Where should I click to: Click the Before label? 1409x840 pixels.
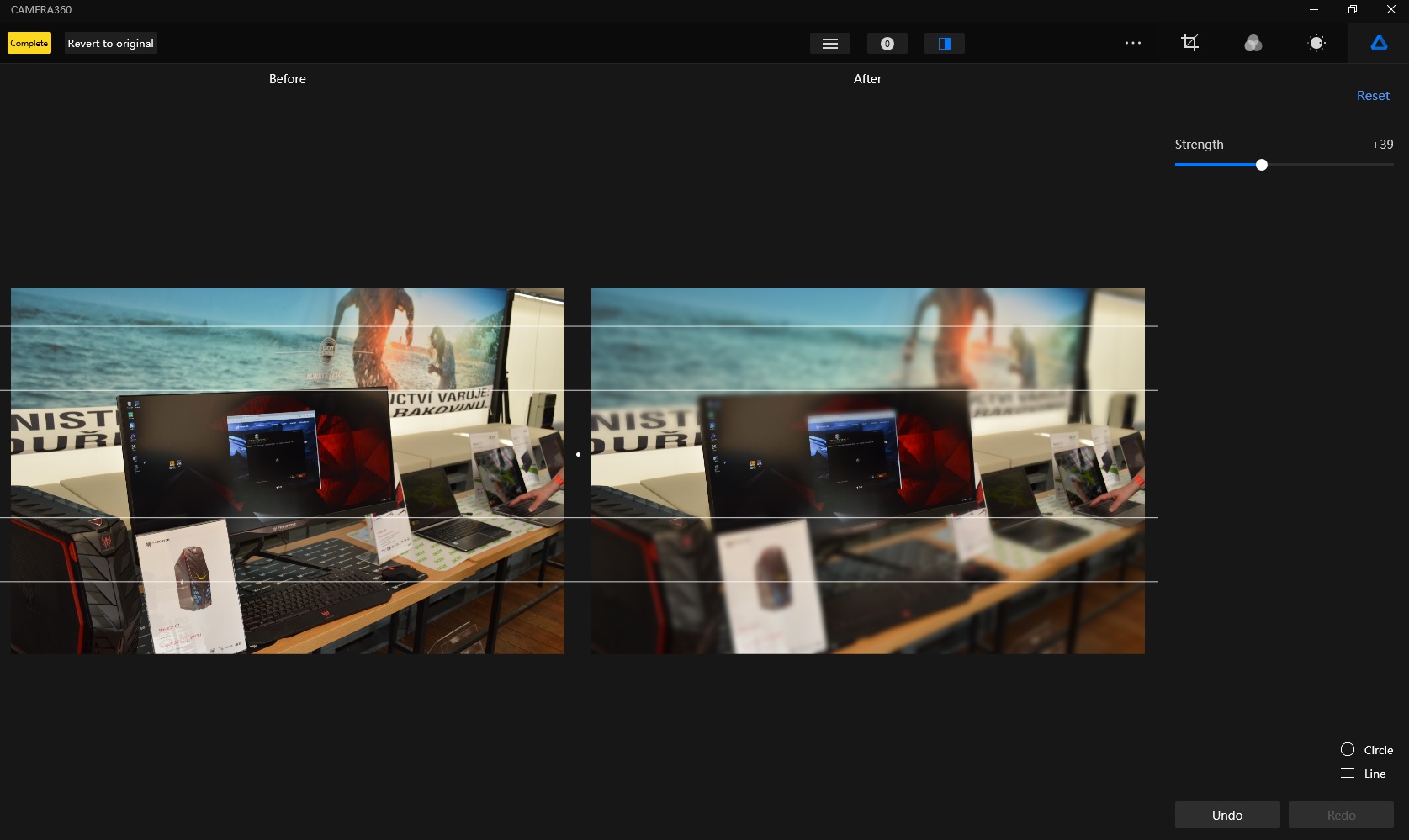pos(288,79)
